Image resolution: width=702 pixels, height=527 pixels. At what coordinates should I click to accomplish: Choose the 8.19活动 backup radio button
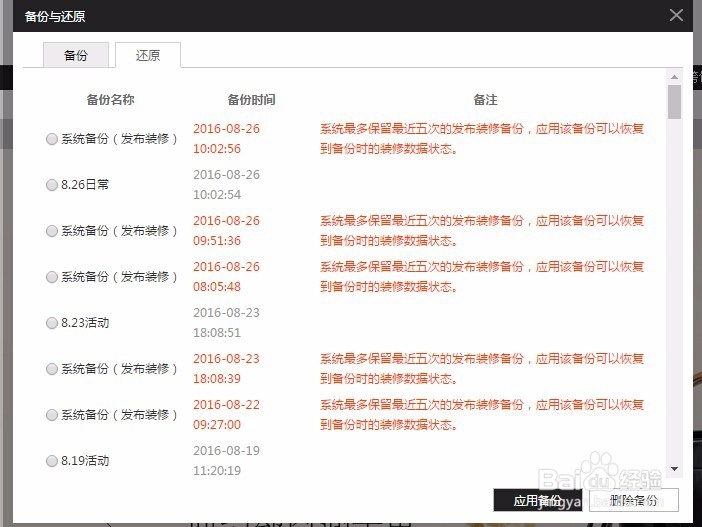pos(52,461)
